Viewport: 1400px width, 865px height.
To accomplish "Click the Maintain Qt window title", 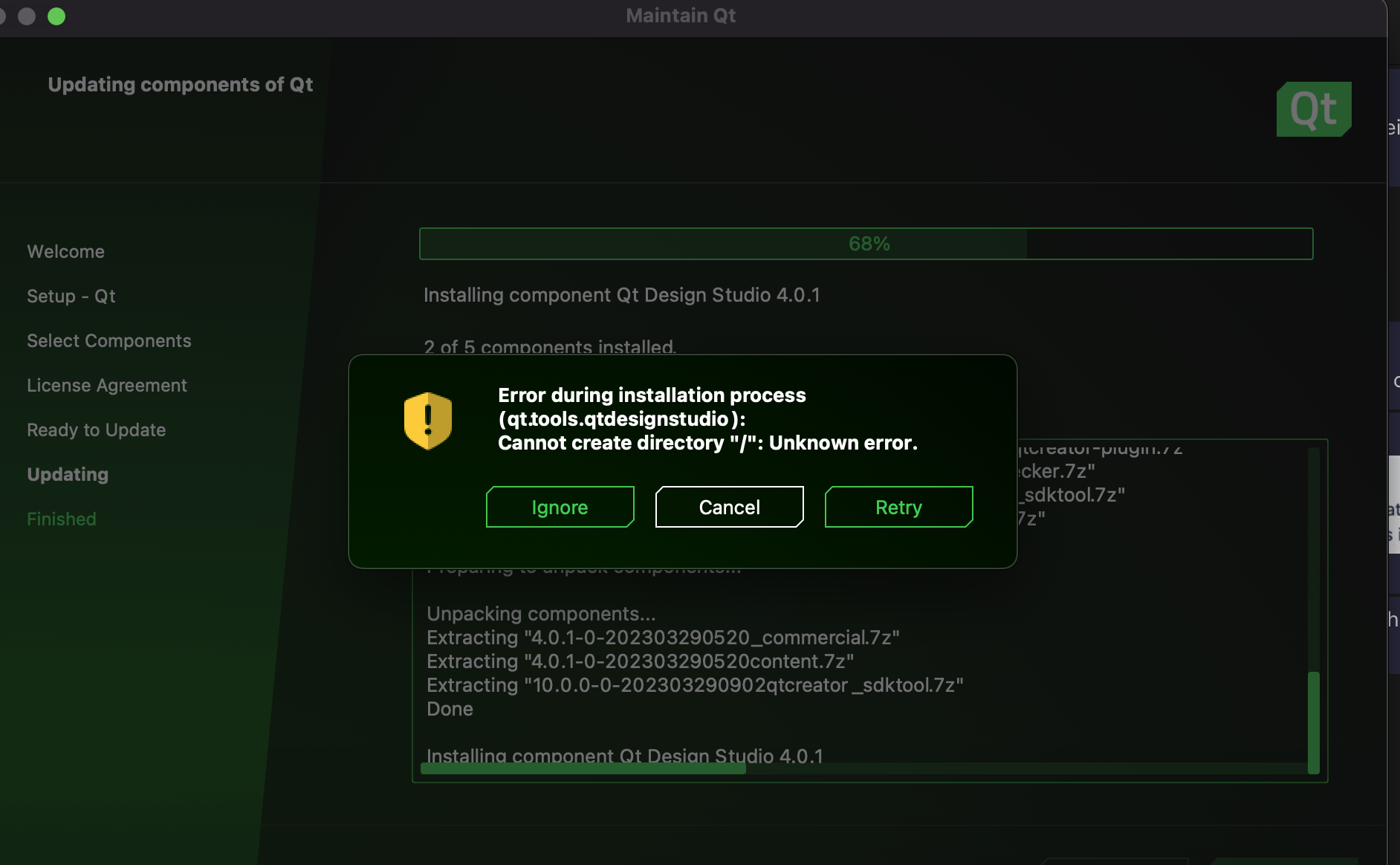I will click(x=681, y=16).
